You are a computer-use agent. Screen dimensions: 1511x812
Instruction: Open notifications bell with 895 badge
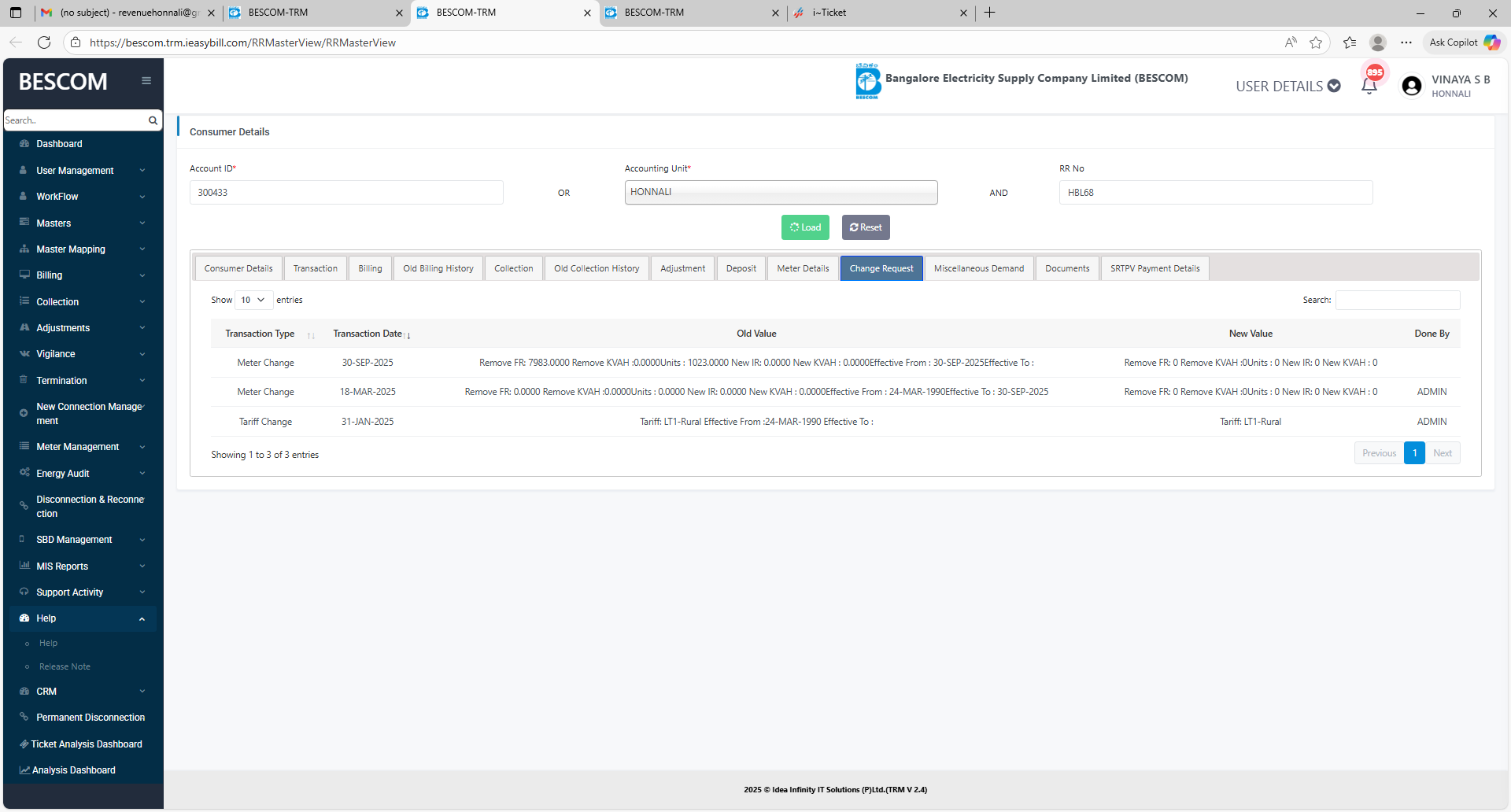pyautogui.click(x=1369, y=83)
